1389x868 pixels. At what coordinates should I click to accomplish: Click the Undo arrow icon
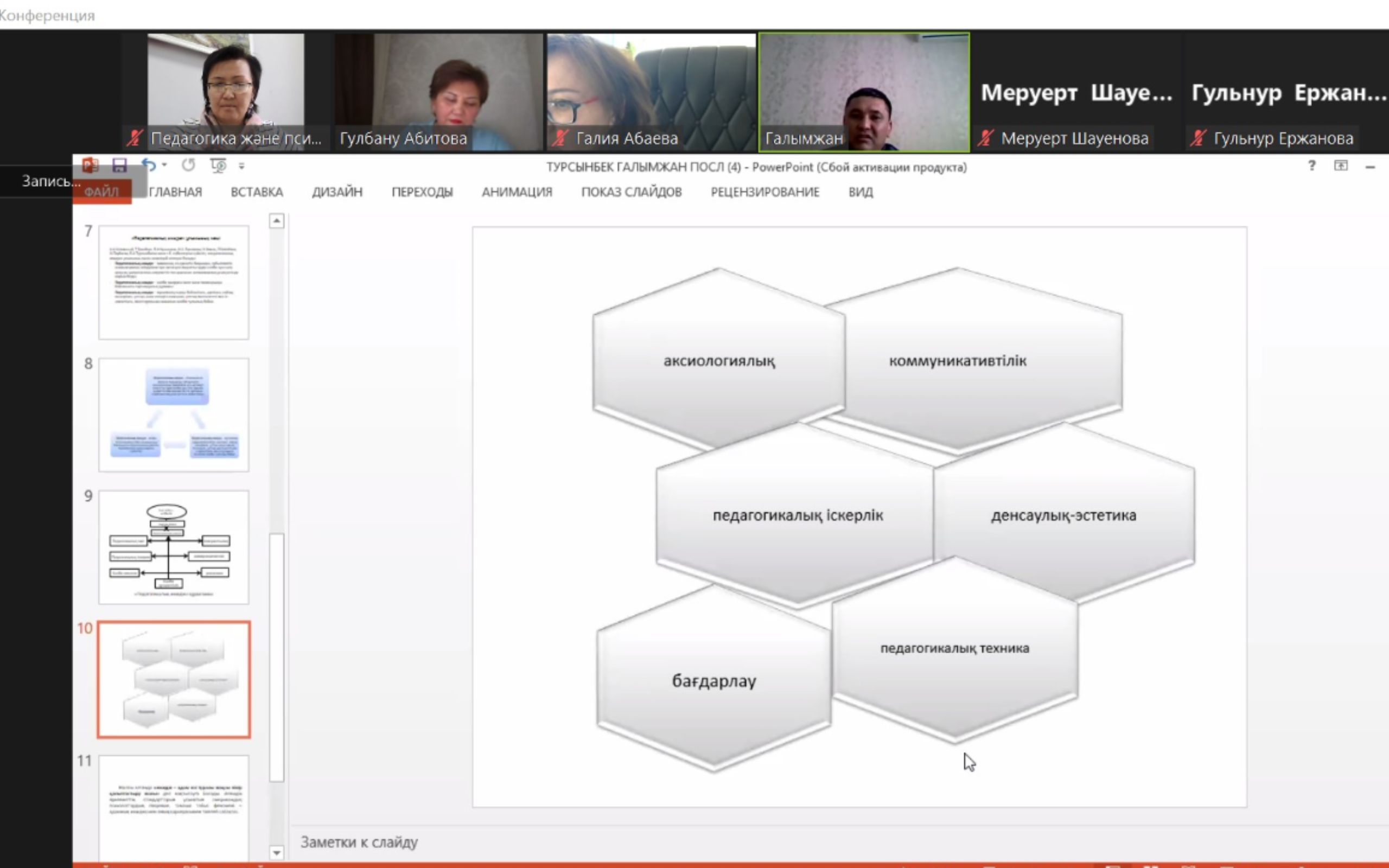point(149,166)
